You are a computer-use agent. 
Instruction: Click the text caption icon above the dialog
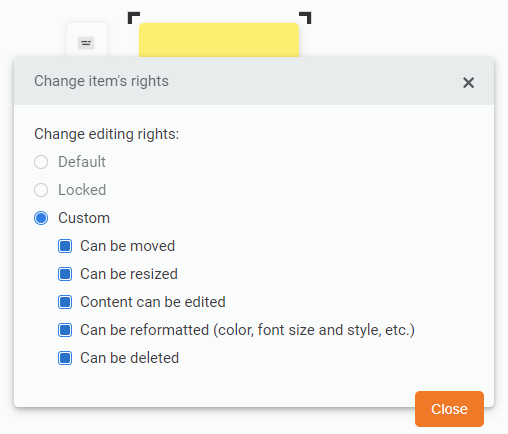point(86,43)
